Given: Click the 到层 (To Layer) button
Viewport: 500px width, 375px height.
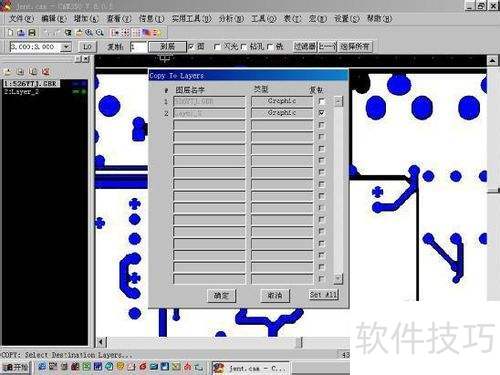Looking at the screenshot, I should 167,47.
